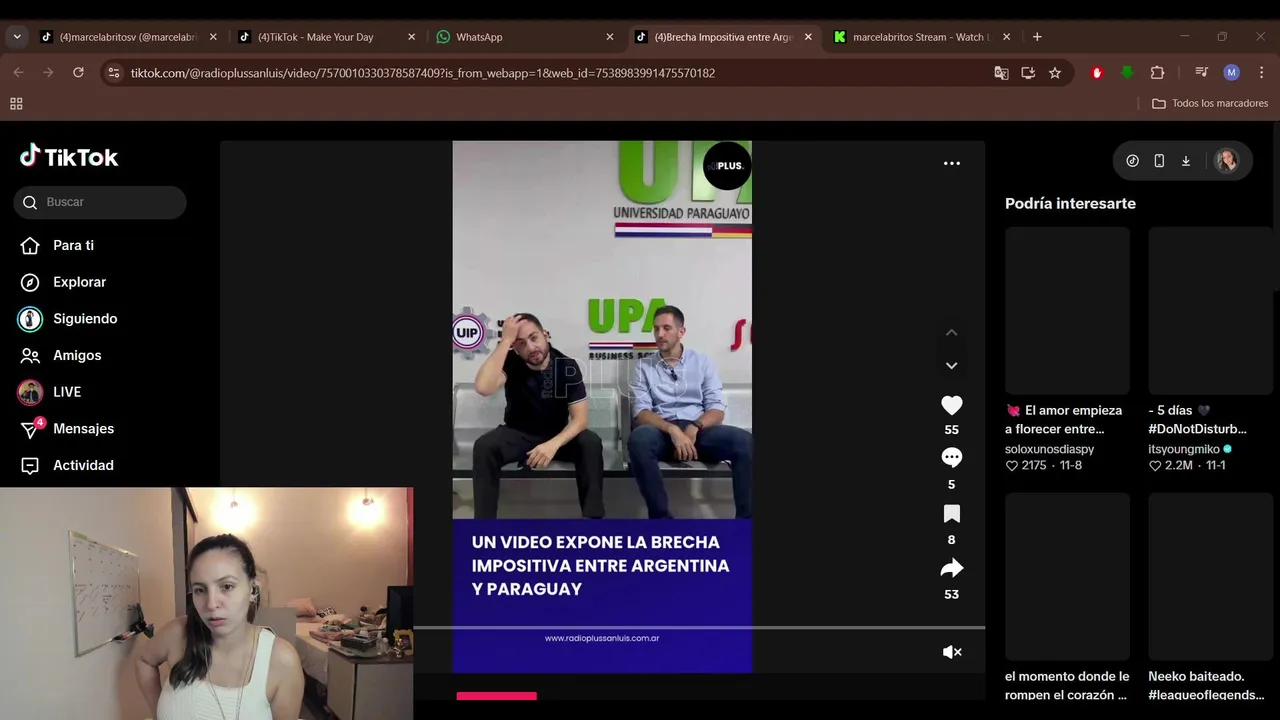This screenshot has height=720, width=1280.
Task: Open comments via speech bubble icon
Action: point(951,458)
